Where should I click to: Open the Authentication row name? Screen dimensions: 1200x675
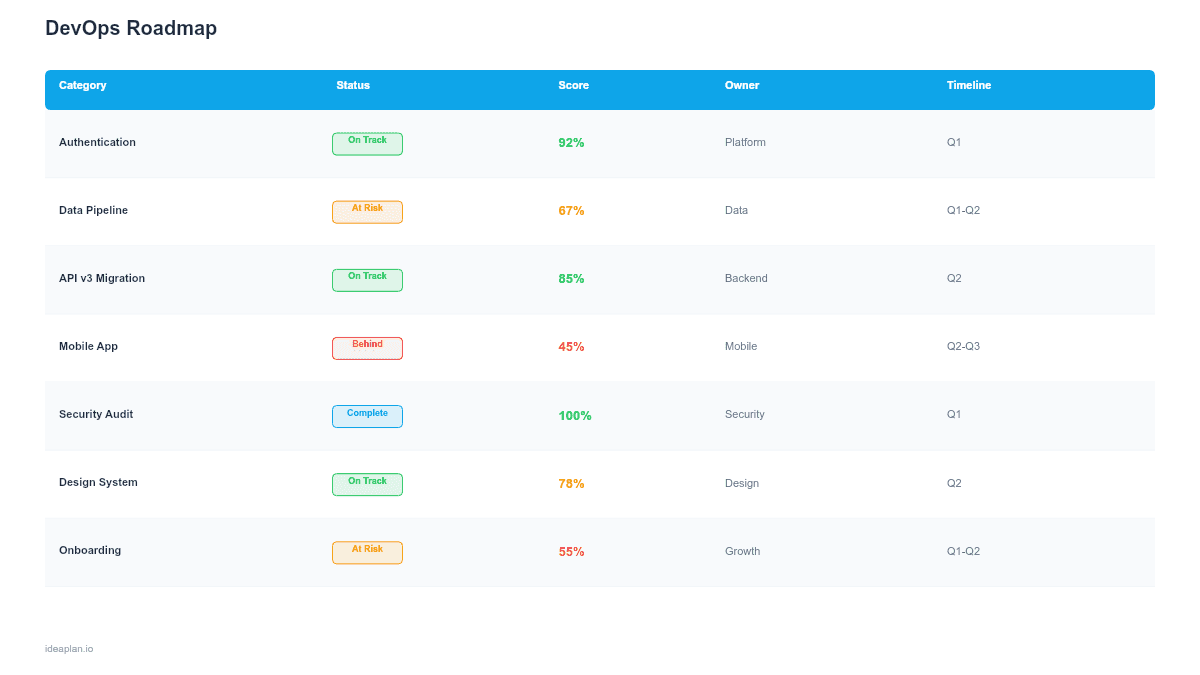click(x=97, y=143)
